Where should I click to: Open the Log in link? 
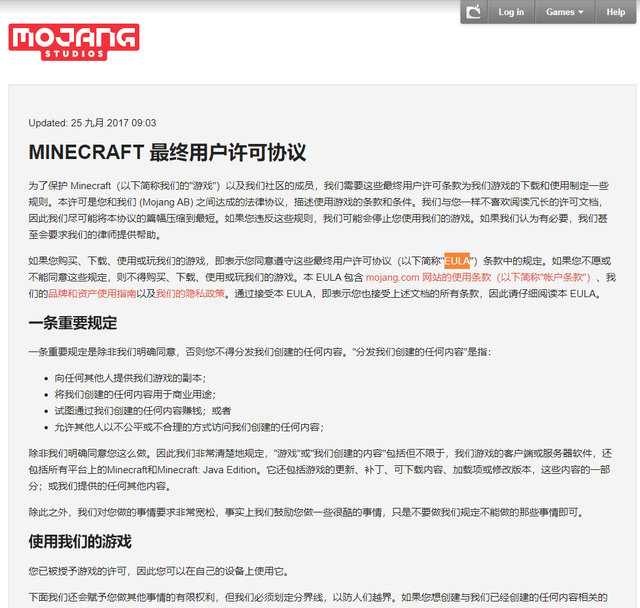pos(511,12)
